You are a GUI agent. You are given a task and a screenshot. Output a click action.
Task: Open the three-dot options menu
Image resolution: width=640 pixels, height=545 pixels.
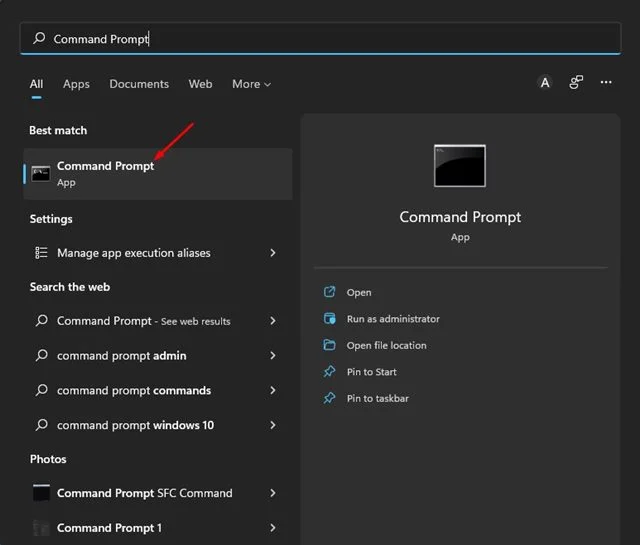(606, 82)
